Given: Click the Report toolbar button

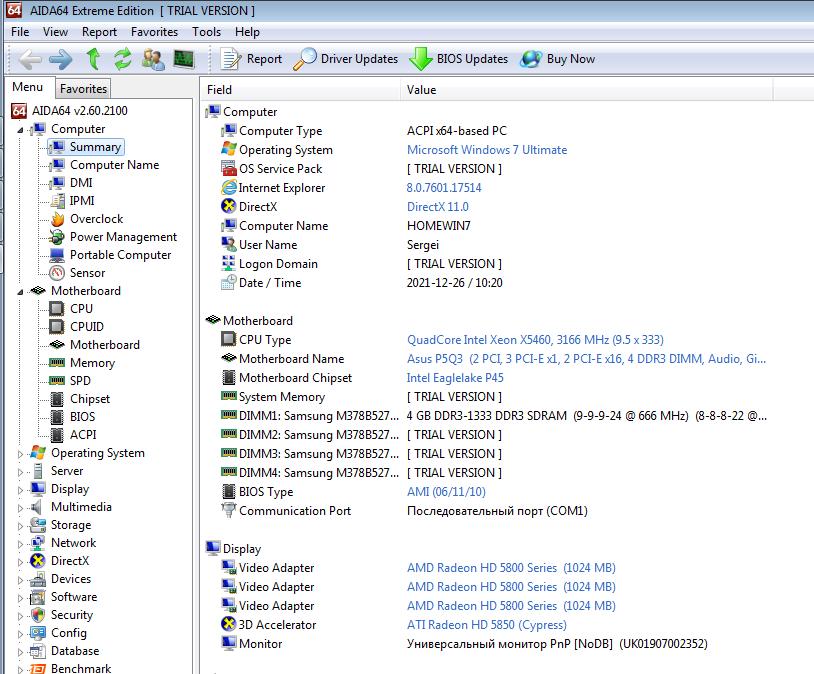Looking at the screenshot, I should pos(252,59).
